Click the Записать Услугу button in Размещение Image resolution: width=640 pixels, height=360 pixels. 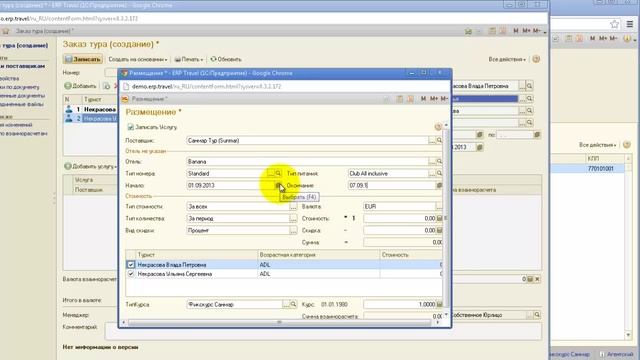pos(152,127)
